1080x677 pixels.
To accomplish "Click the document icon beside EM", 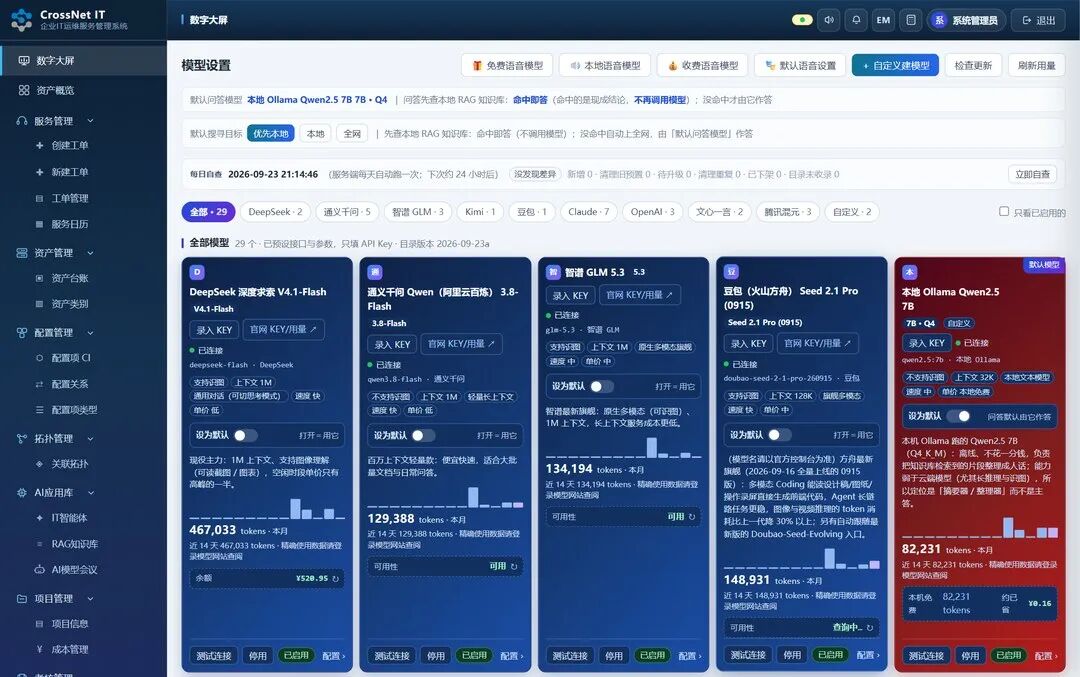I will coord(911,20).
